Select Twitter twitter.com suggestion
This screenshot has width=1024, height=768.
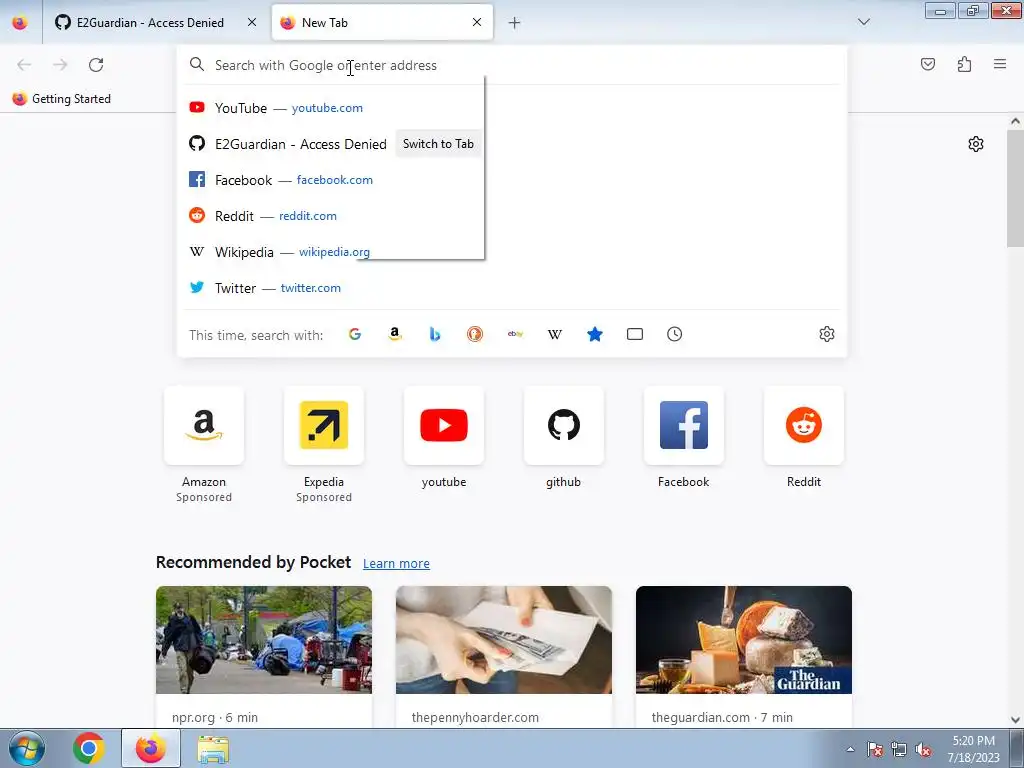coord(512,287)
